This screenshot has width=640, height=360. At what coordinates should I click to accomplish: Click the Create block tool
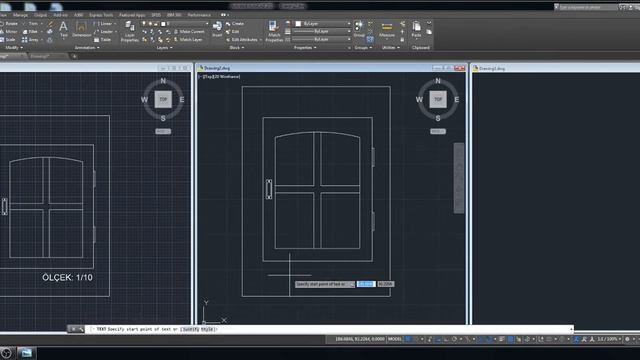235,24
